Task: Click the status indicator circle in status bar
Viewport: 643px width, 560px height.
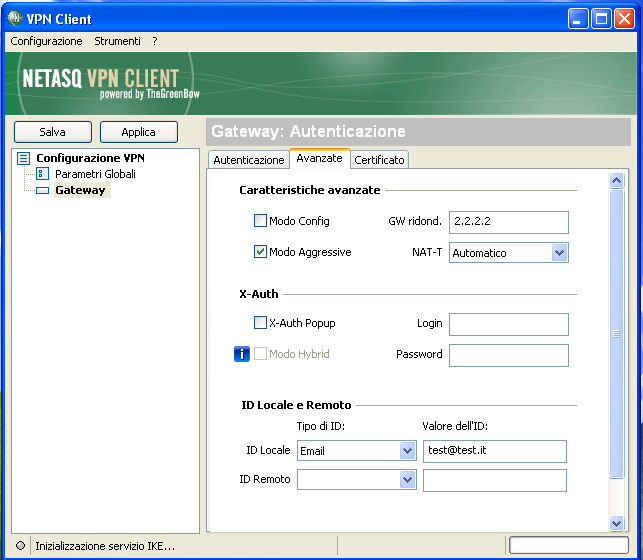Action: coord(20,546)
